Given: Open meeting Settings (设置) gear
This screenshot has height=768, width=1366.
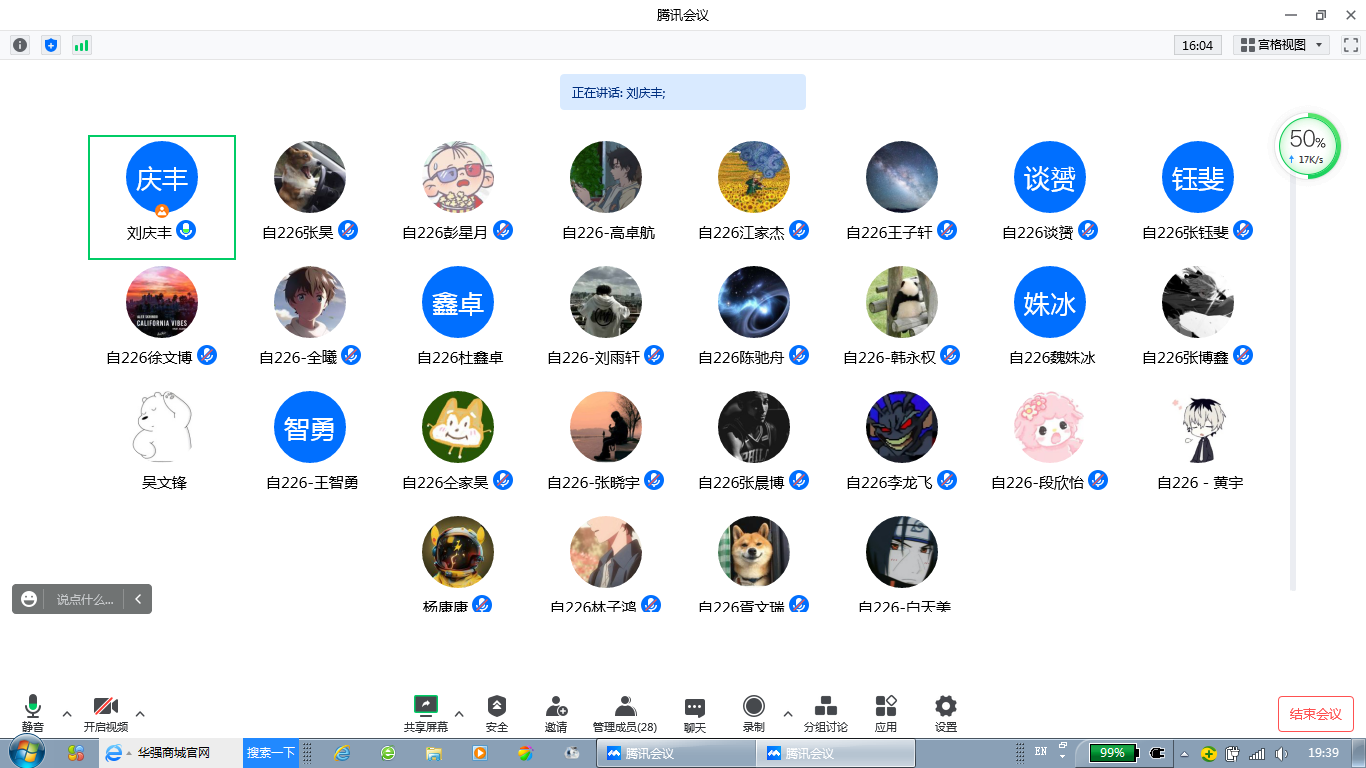Looking at the screenshot, I should pyautogui.click(x=945, y=713).
